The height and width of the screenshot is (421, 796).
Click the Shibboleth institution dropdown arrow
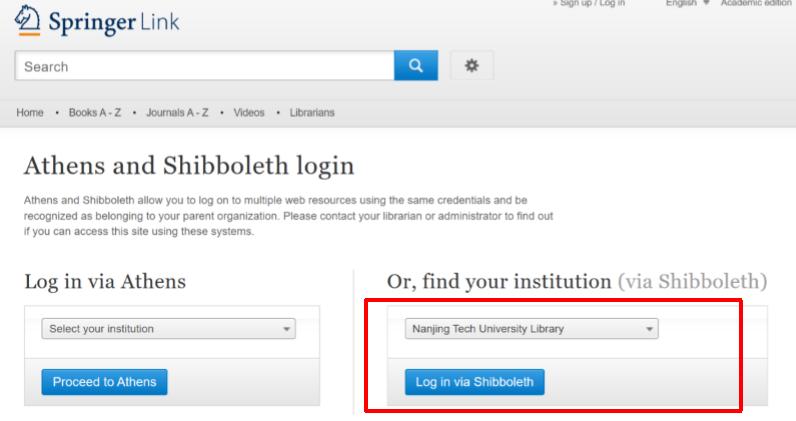point(649,329)
